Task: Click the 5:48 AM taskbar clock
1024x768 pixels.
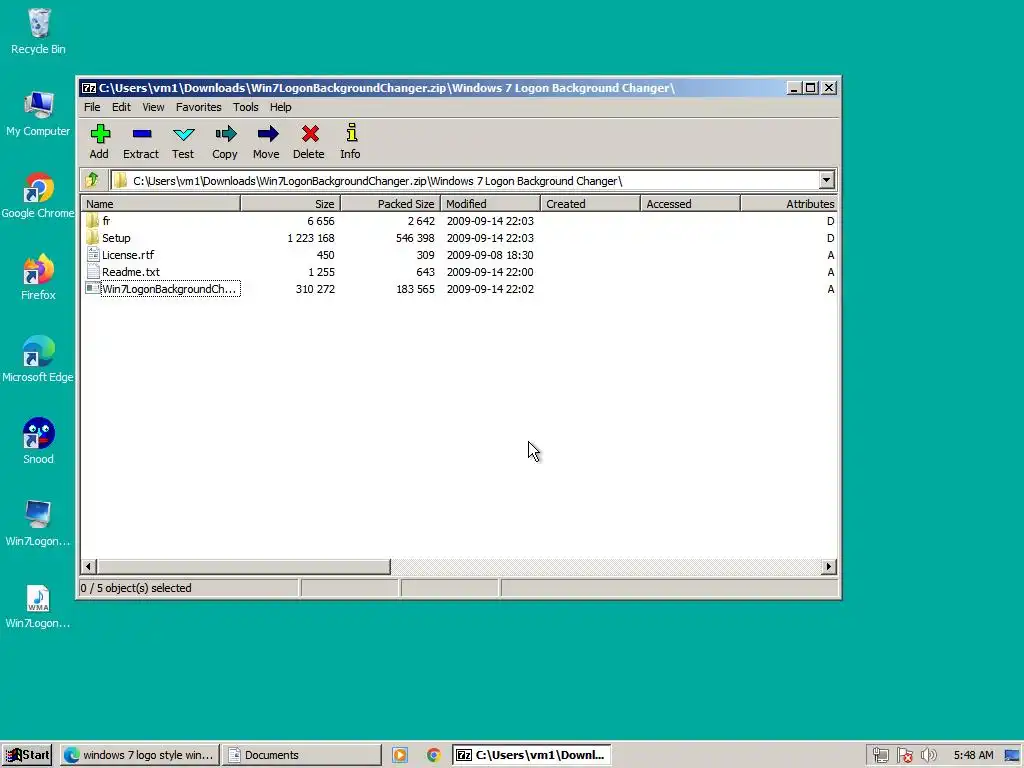Action: [x=973, y=756]
